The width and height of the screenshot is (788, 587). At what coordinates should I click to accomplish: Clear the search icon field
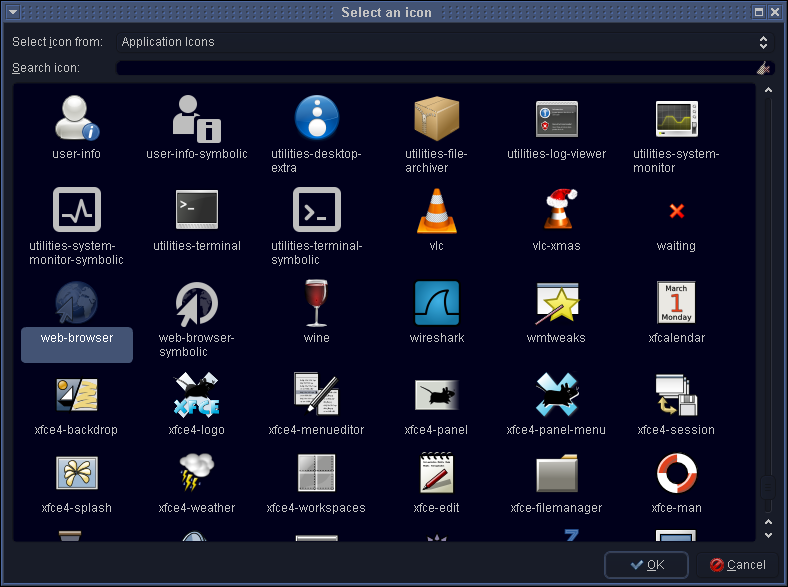pos(763,68)
